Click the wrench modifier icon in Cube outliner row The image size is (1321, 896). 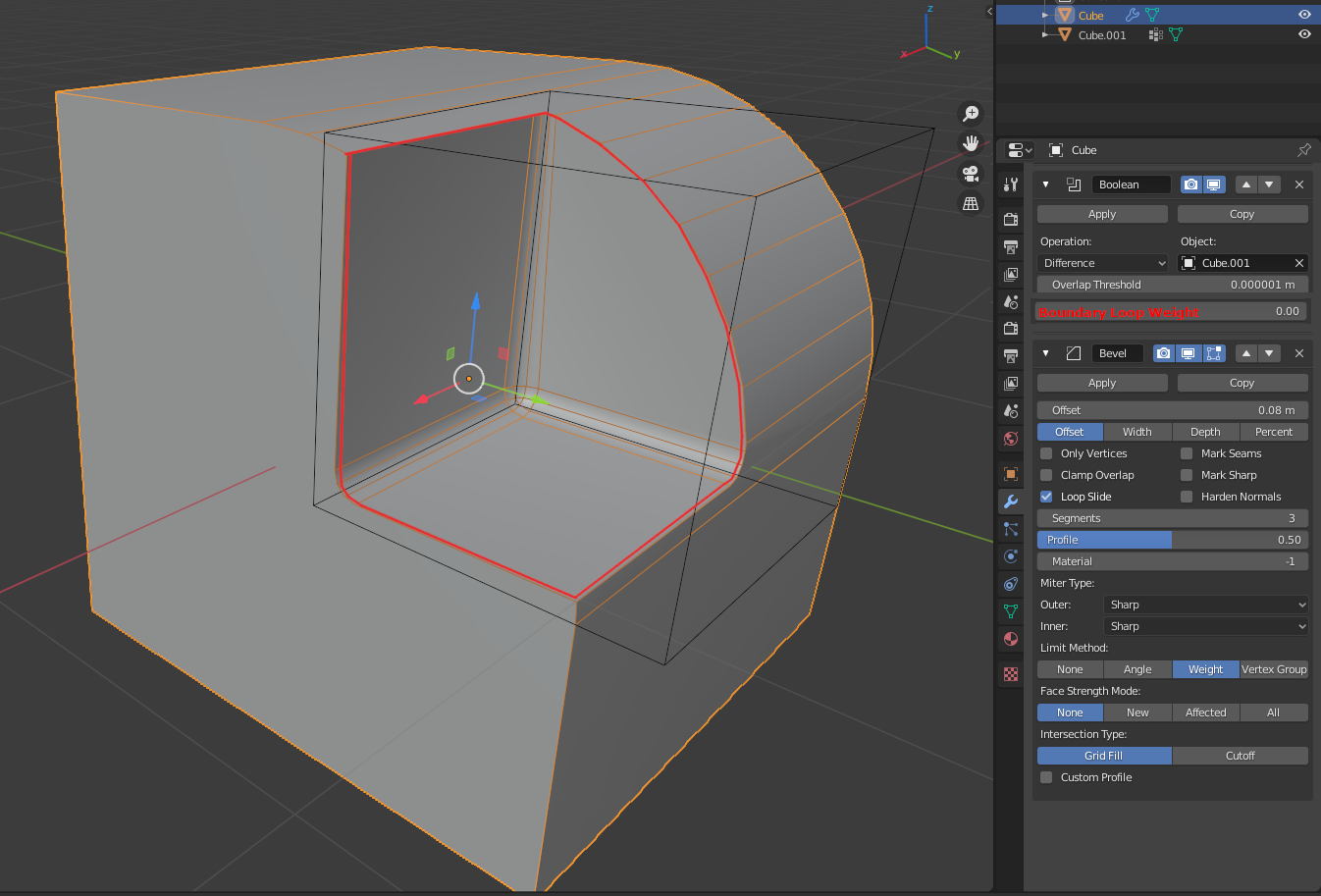(1132, 15)
